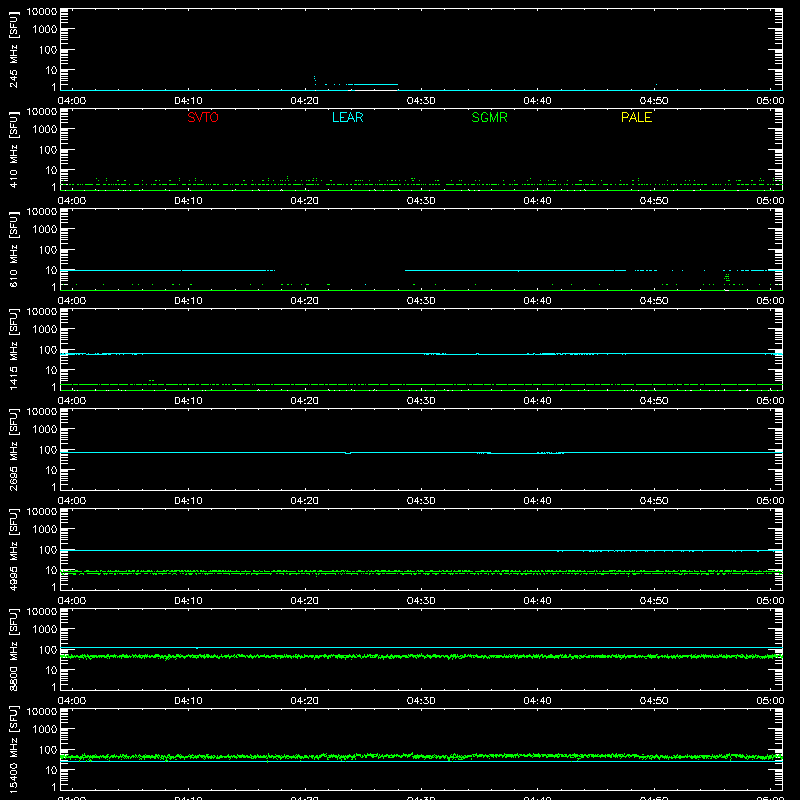This screenshot has width=800, height=800.
Task: Click the 1000 tick label on 8800 MHz axis
Action: (45, 629)
